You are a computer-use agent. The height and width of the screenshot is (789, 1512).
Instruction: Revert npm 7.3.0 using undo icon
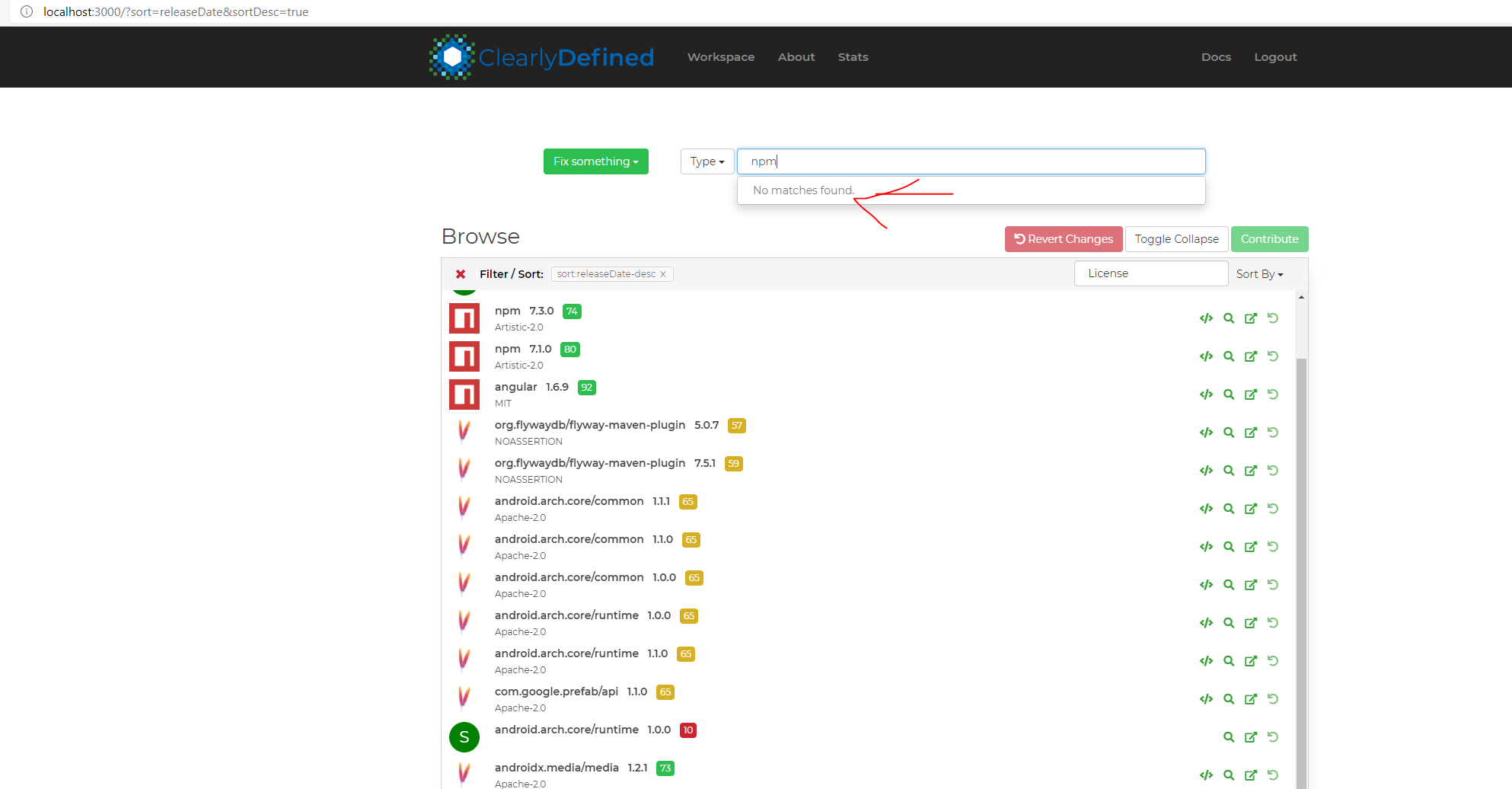pos(1273,318)
